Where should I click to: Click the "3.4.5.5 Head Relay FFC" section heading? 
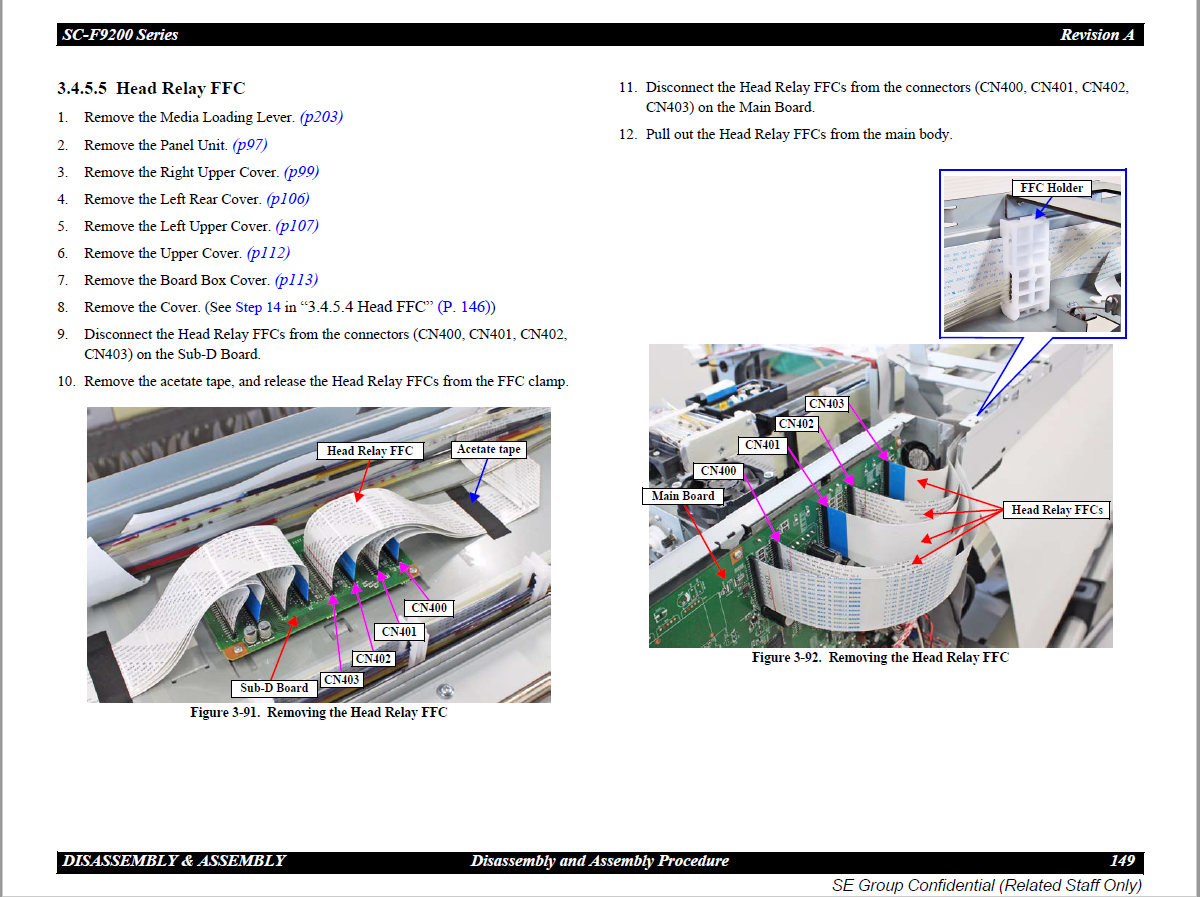click(151, 89)
